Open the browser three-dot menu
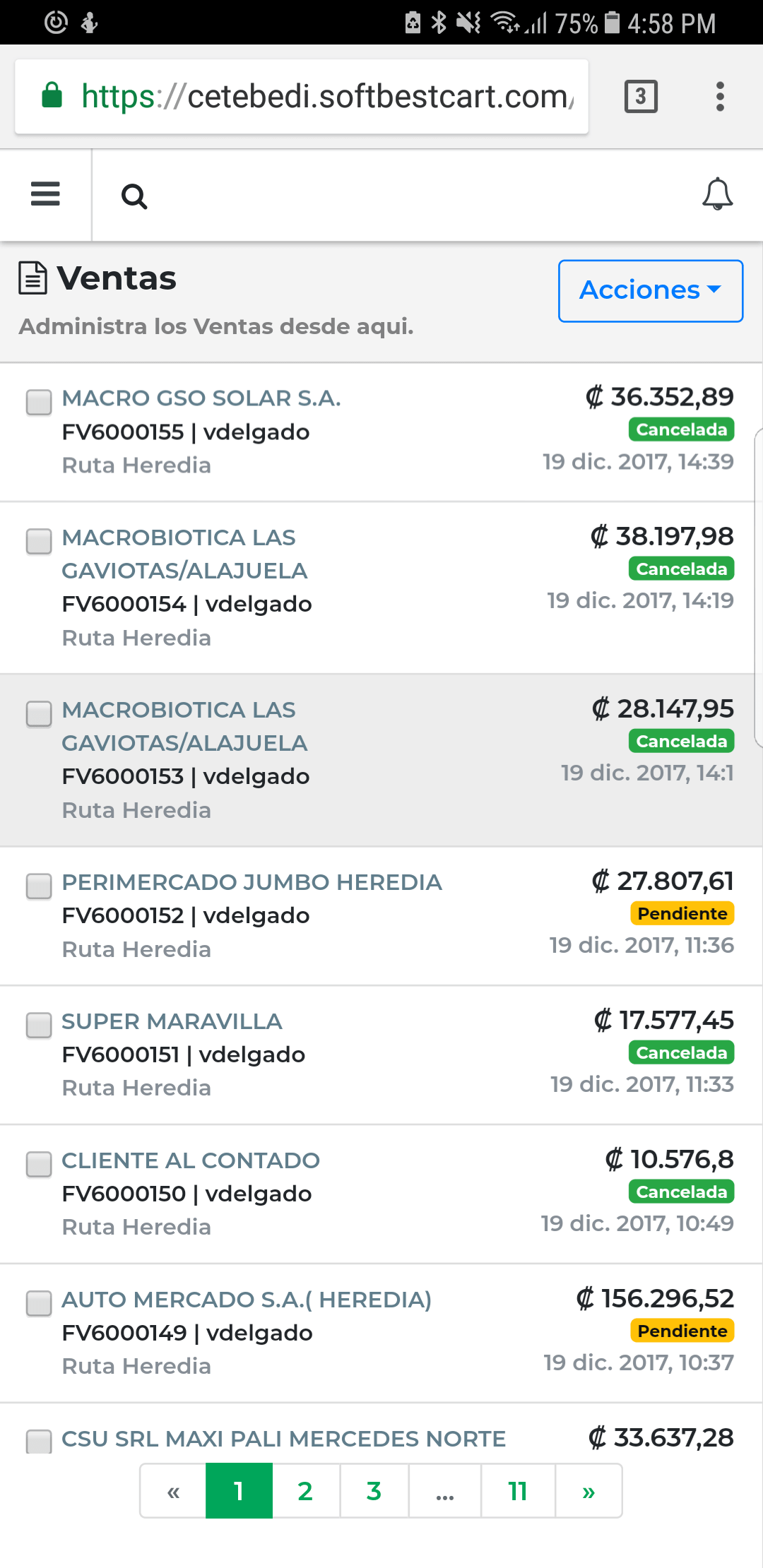763x1568 pixels. coord(720,96)
